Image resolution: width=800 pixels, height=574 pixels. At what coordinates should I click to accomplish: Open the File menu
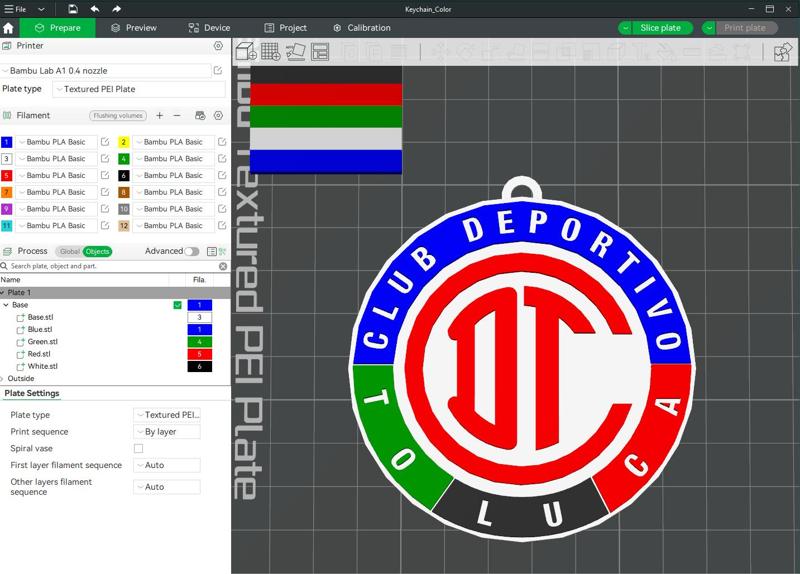point(16,9)
